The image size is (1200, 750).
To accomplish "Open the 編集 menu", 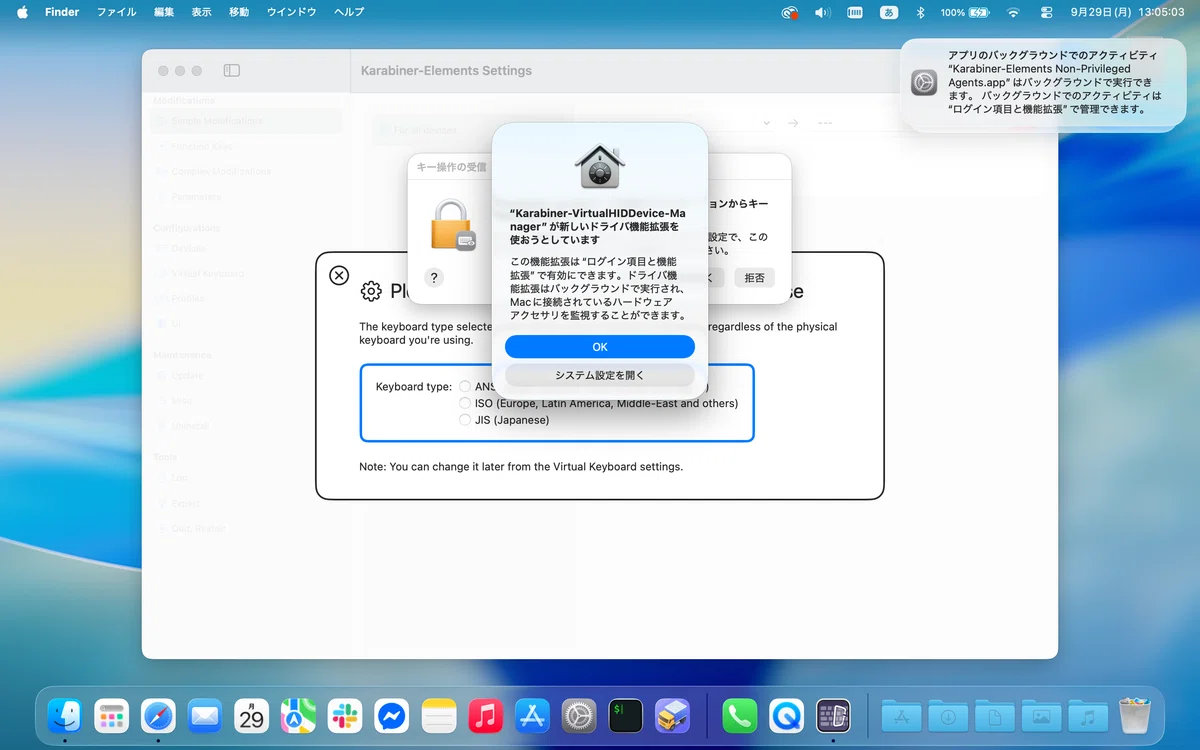I will (x=164, y=12).
